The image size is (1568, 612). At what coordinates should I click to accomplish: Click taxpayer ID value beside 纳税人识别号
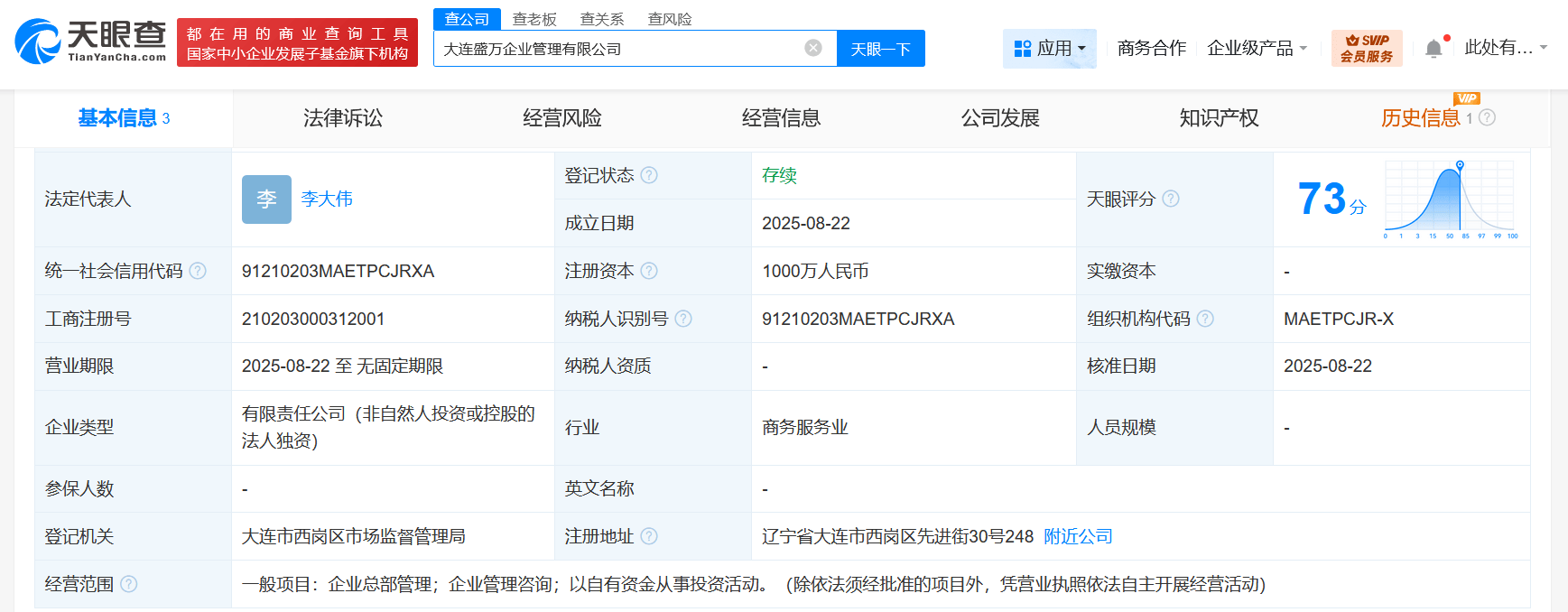point(858,319)
